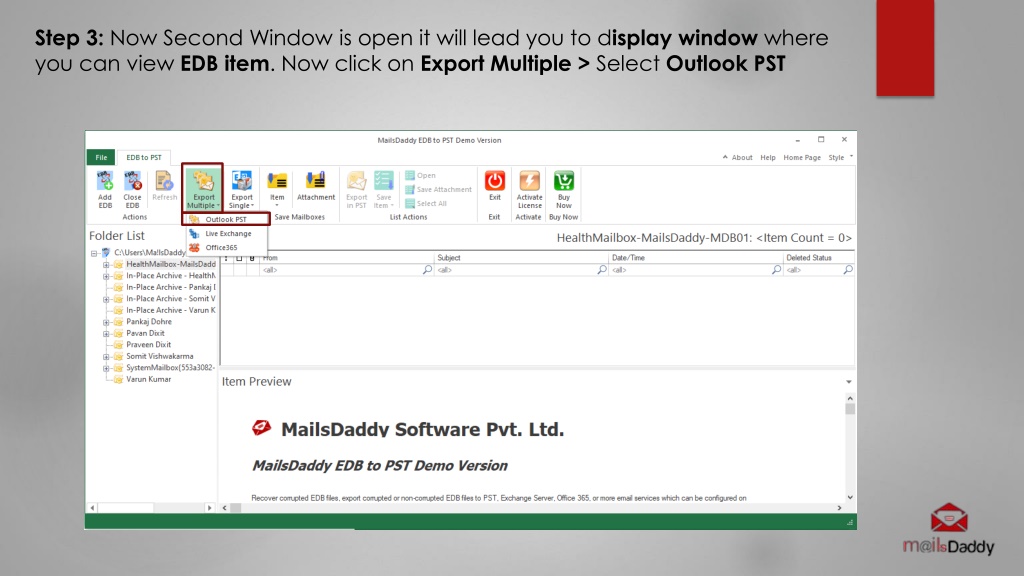Click the Deleted Status column header
1024x576 pixels.
coord(819,258)
